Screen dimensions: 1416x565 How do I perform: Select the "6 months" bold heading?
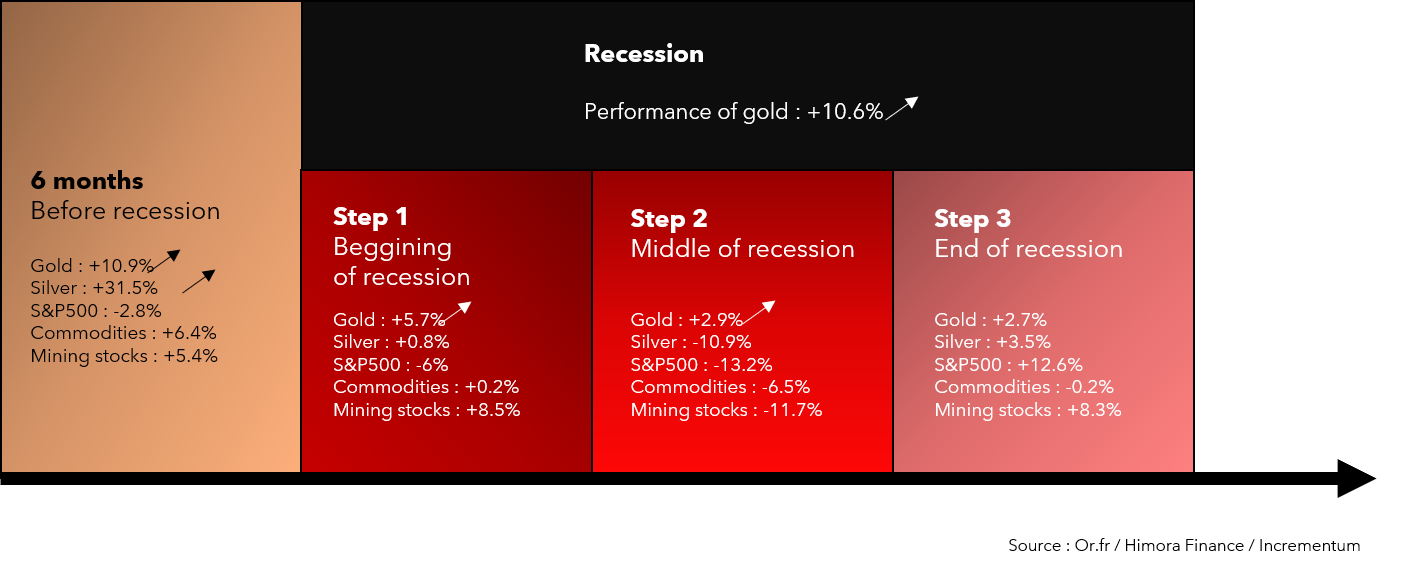[87, 181]
